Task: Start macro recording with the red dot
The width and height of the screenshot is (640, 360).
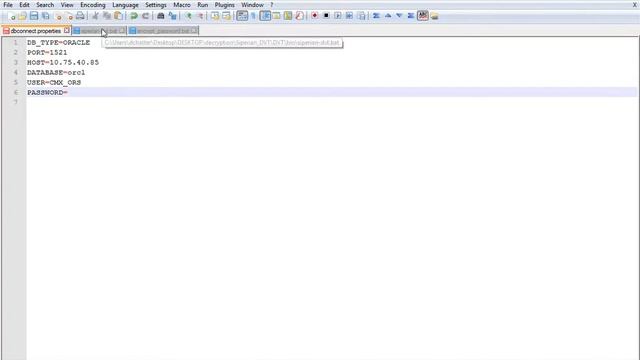Action: pos(315,16)
